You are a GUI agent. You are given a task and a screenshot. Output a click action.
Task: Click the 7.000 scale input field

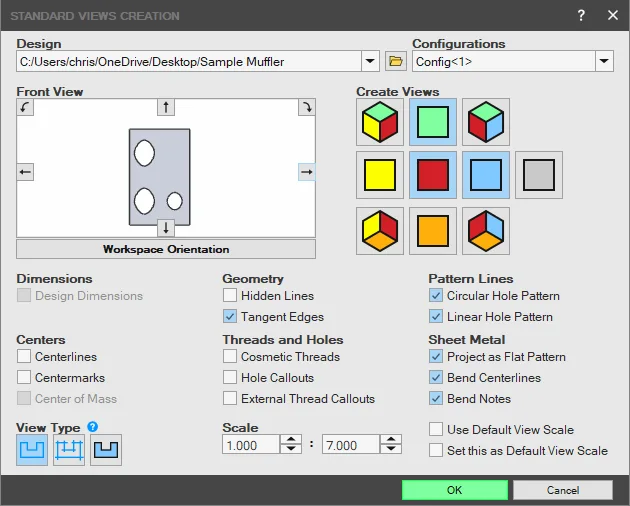[351, 445]
